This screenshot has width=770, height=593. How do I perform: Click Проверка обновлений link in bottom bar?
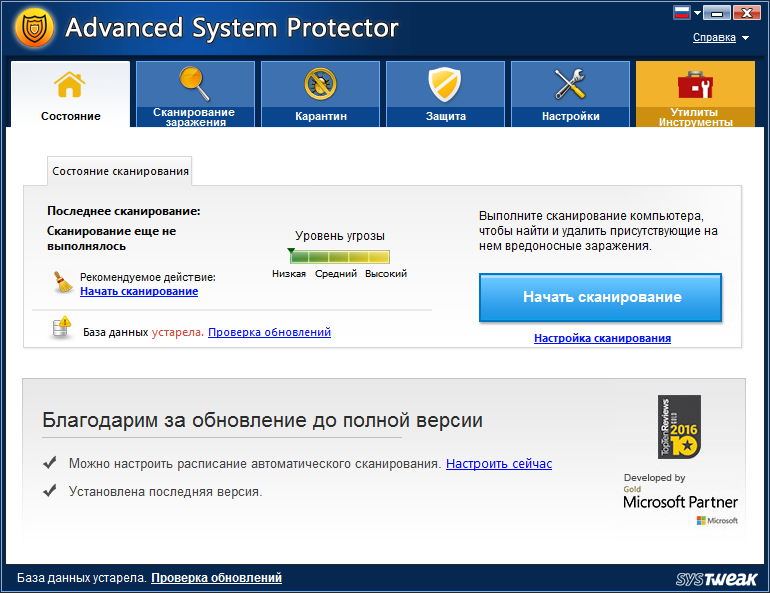[217, 578]
